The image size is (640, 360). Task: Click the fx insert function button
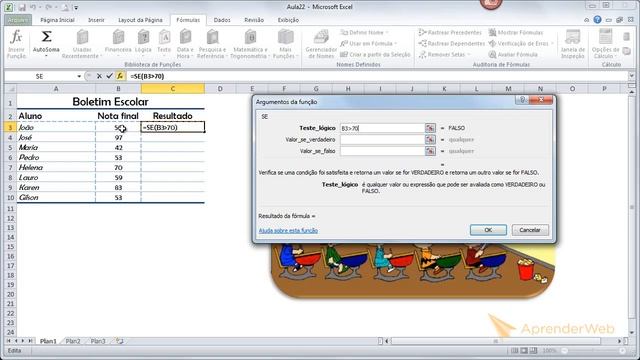pos(120,76)
